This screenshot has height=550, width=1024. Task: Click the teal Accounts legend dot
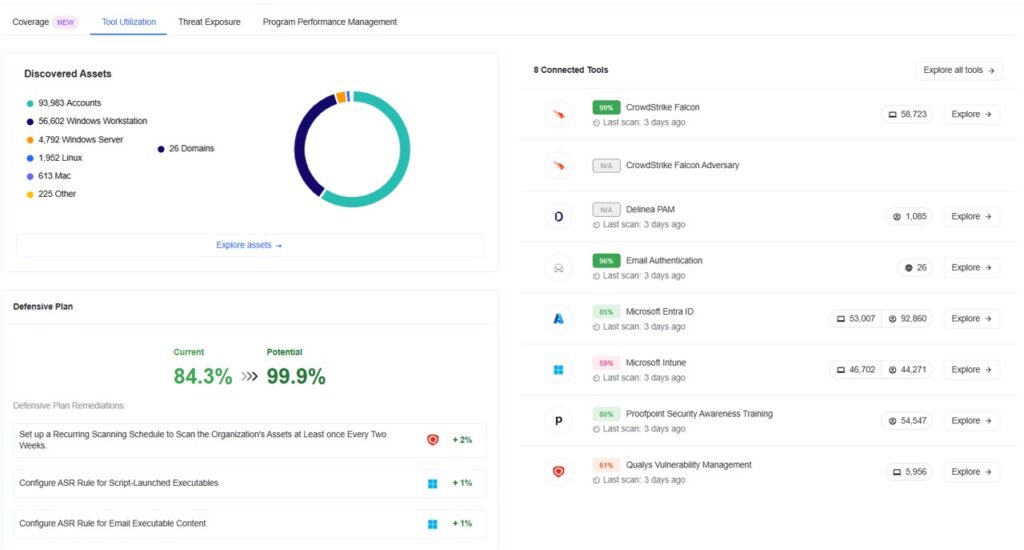30,103
